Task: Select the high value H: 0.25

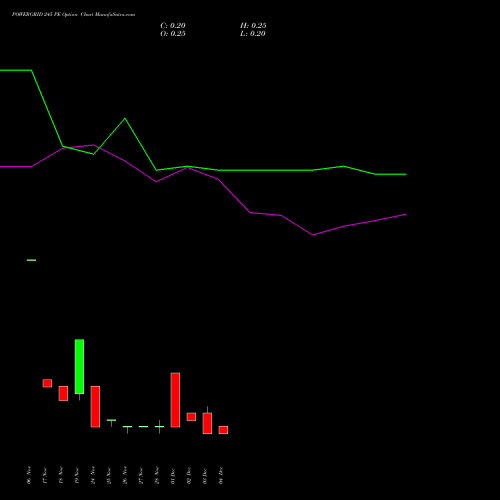Action: click(x=253, y=26)
